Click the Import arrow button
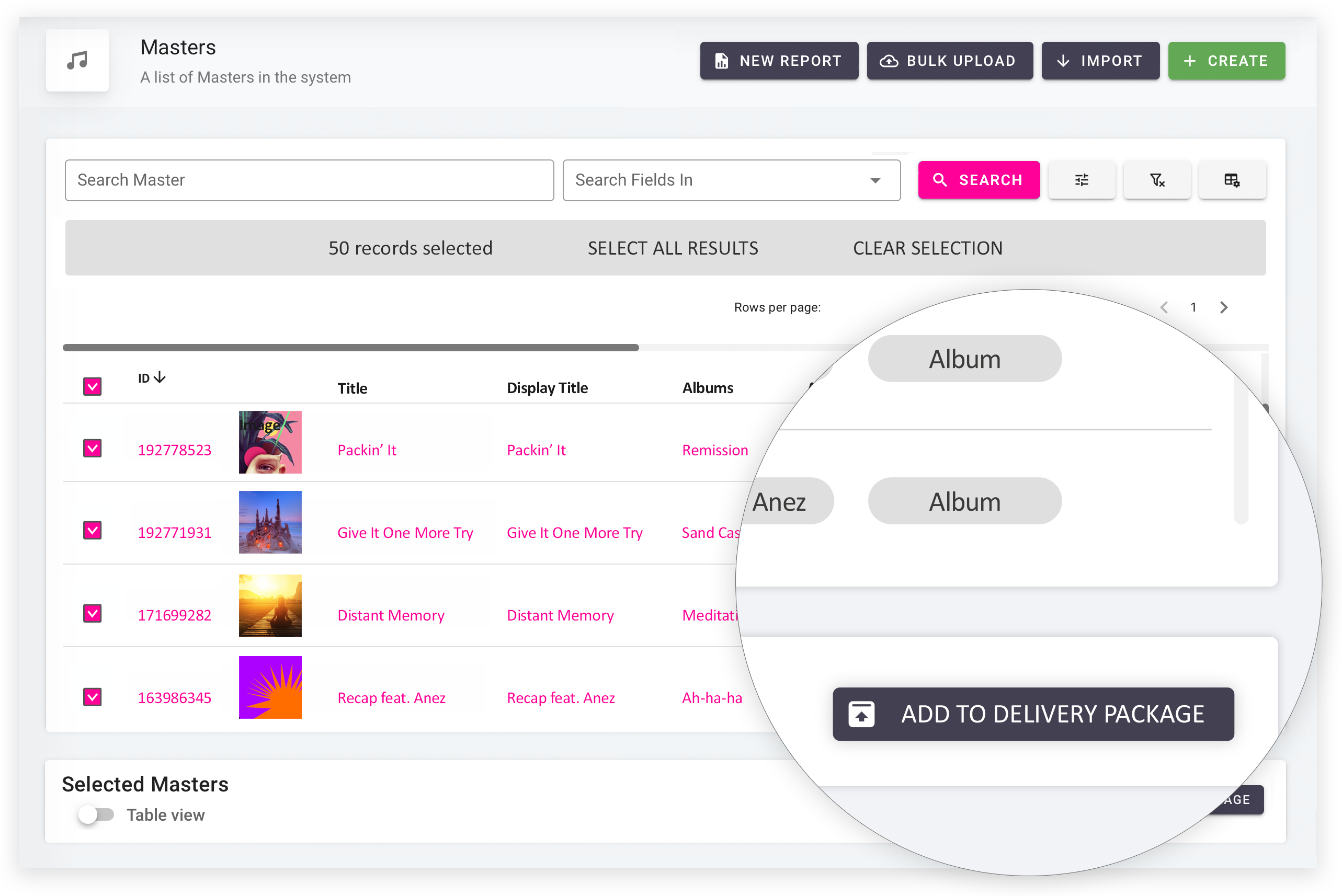 (1100, 61)
